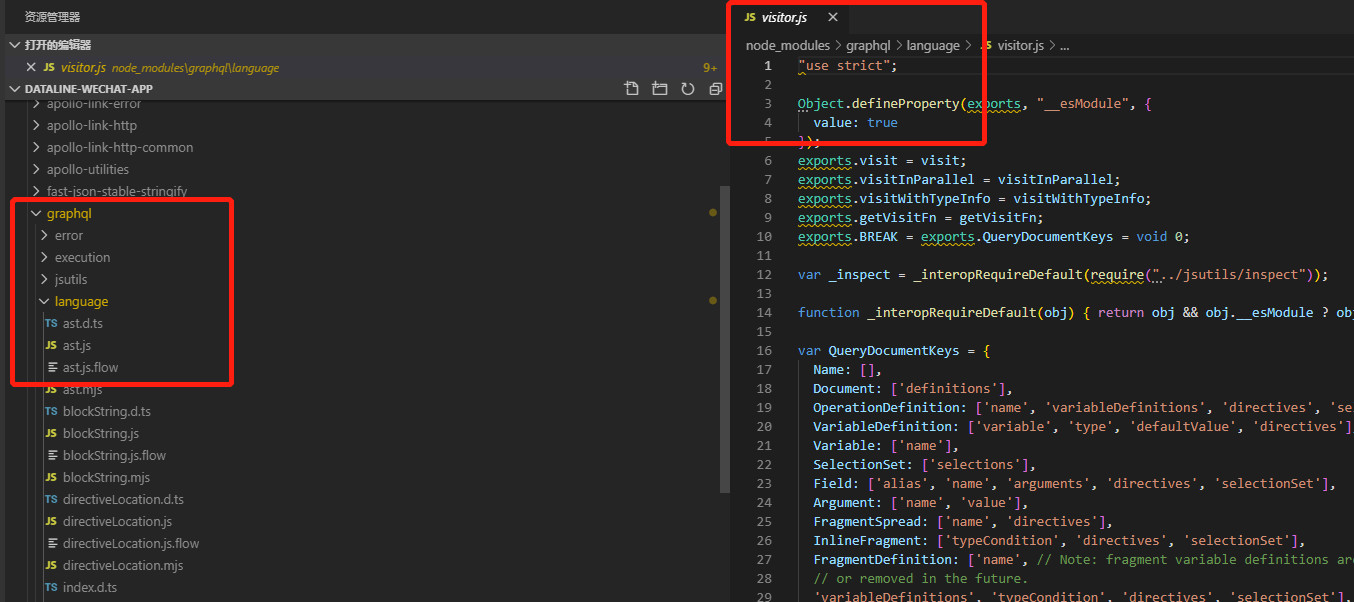This screenshot has width=1354, height=602.
Task: Open the ast.js file
Action: coord(76,345)
